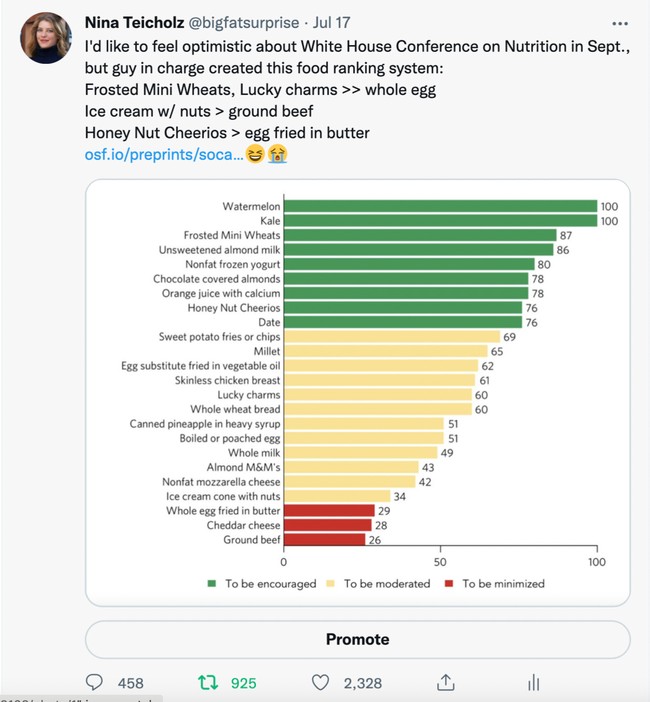The height and width of the screenshot is (702, 650).
Task: Click the Frosted Mini Wheats bar
Action: [x=420, y=235]
